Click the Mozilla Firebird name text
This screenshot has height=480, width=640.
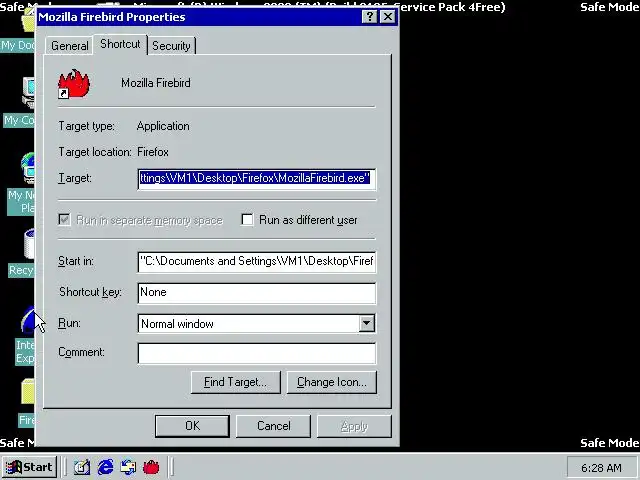pos(156,83)
